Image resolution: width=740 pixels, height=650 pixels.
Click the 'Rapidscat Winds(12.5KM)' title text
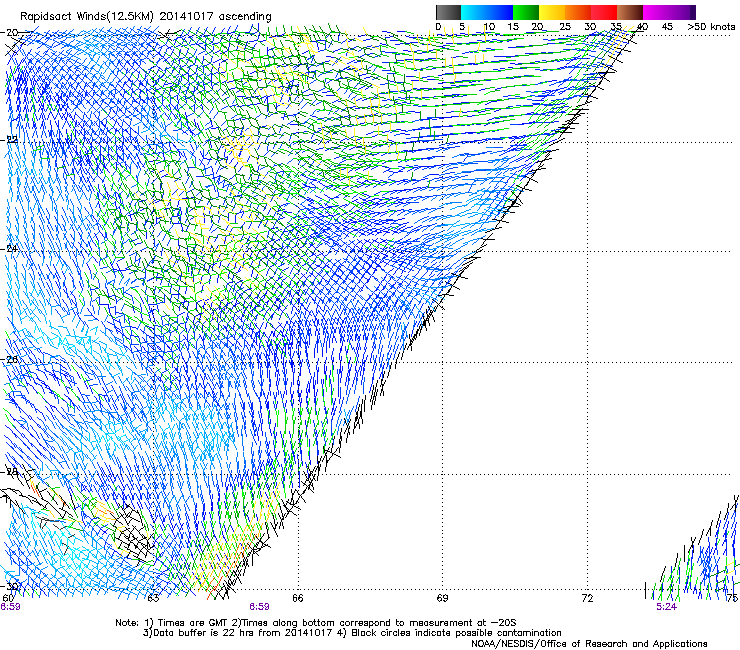coord(87,17)
